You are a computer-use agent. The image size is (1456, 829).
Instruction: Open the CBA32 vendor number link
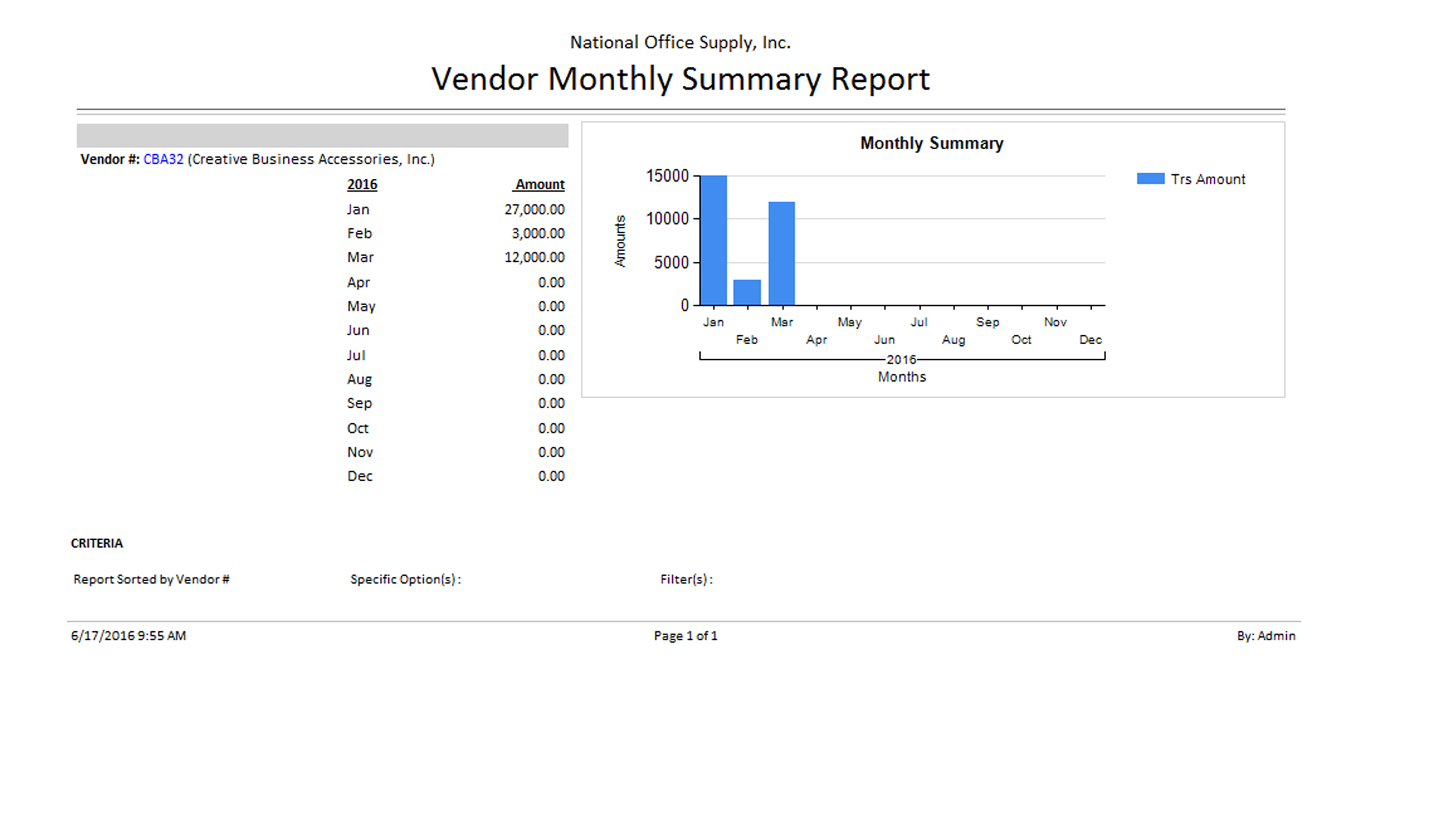pos(163,159)
